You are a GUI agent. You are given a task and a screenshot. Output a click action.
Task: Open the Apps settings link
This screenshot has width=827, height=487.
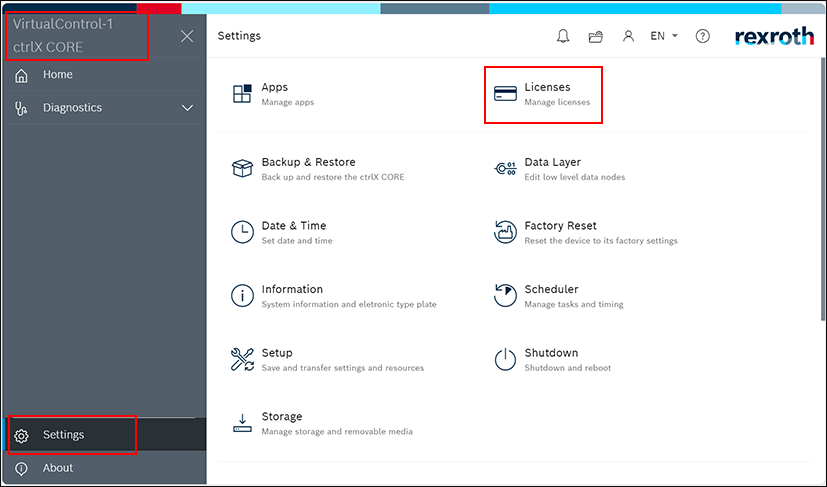(x=274, y=87)
